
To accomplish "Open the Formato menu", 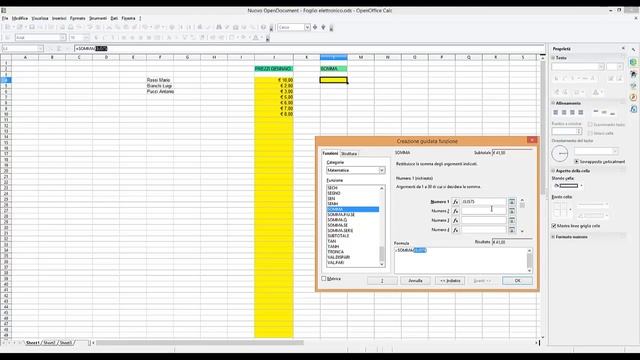I will [x=78, y=18].
